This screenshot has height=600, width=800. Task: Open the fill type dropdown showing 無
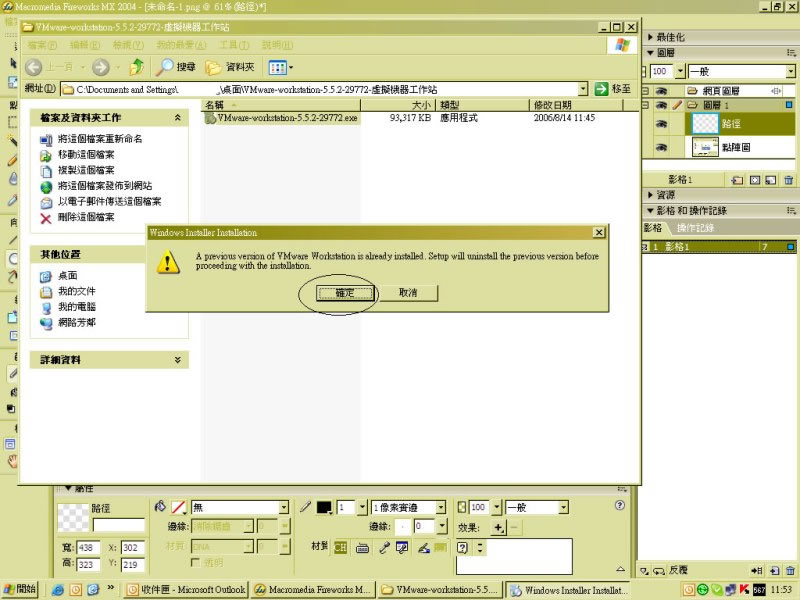pyautogui.click(x=284, y=508)
